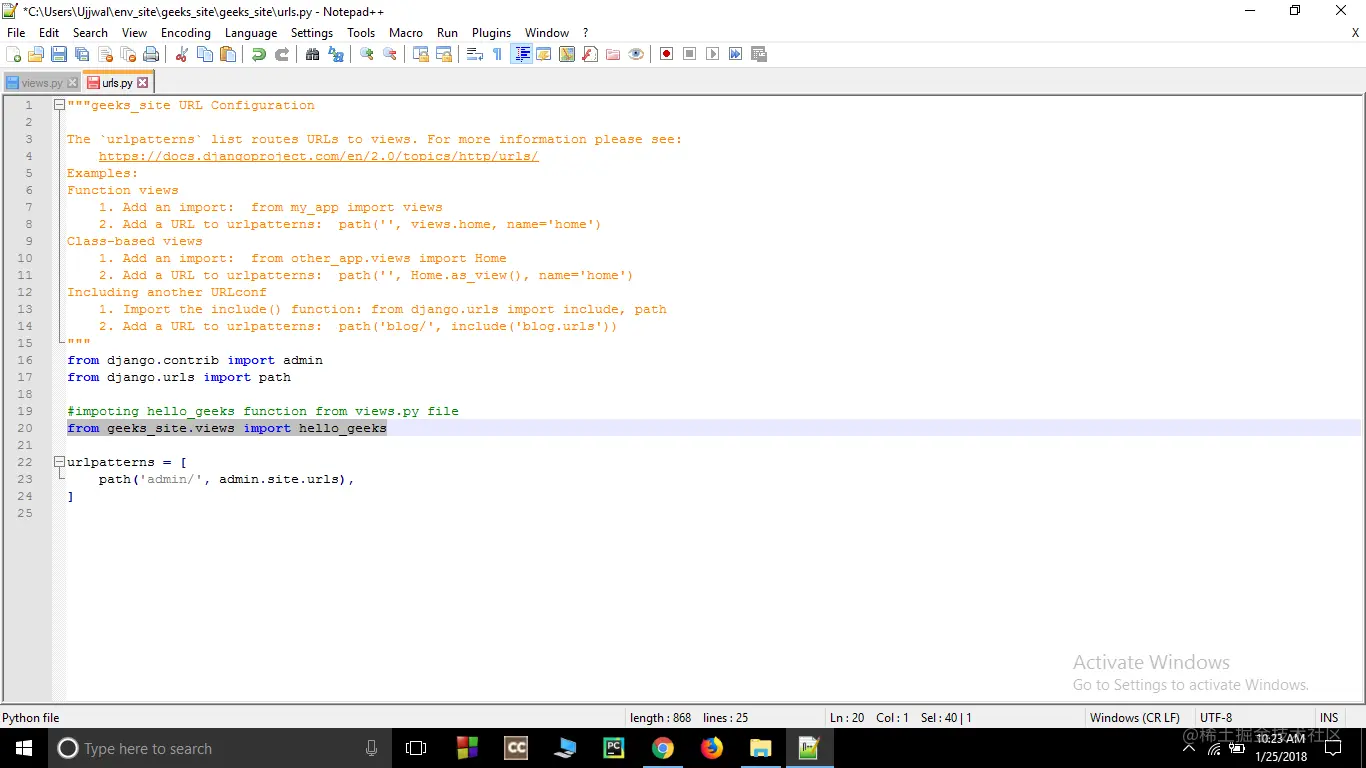Open the Document Map toolbar icon

[567, 54]
